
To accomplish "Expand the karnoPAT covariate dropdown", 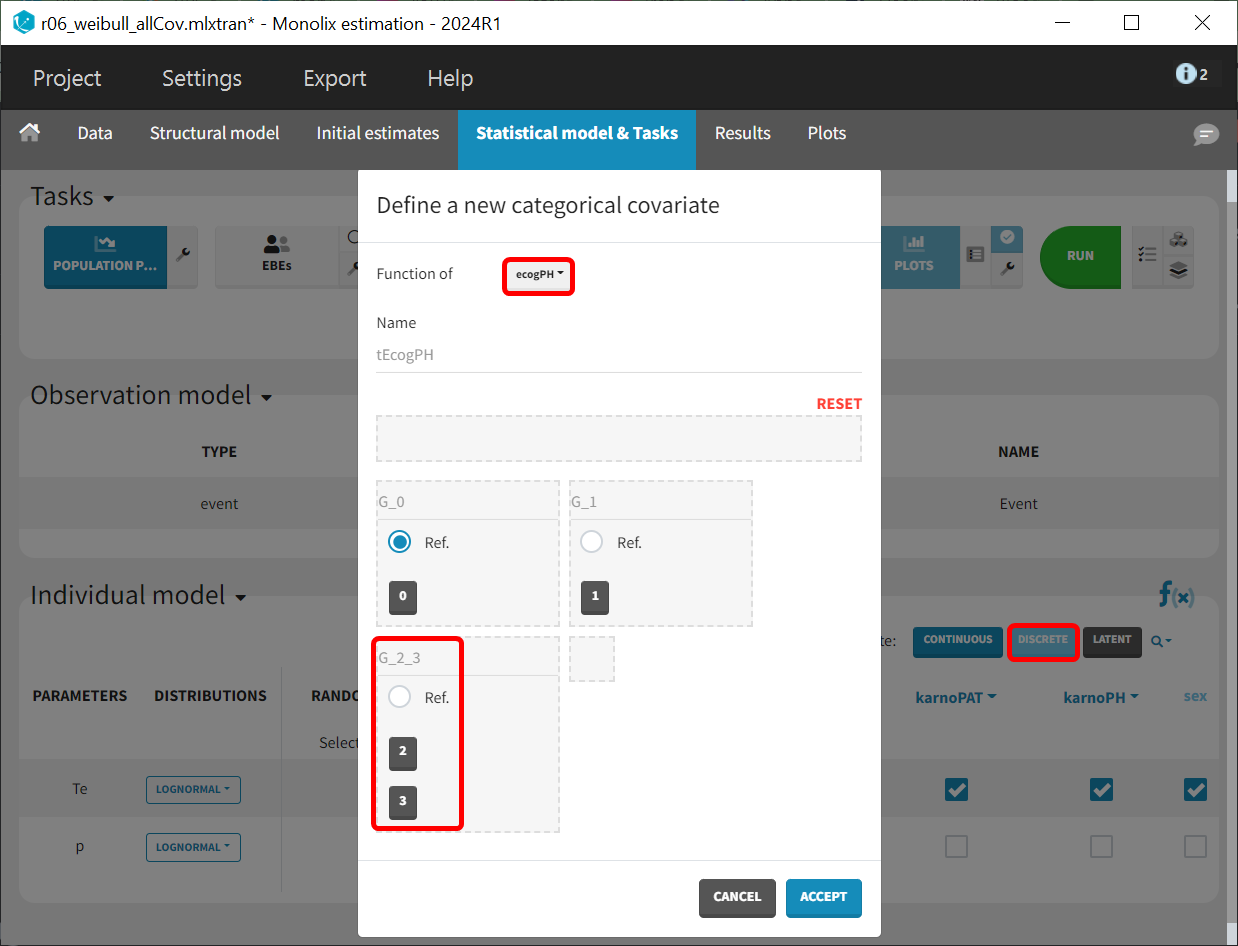I will (956, 697).
